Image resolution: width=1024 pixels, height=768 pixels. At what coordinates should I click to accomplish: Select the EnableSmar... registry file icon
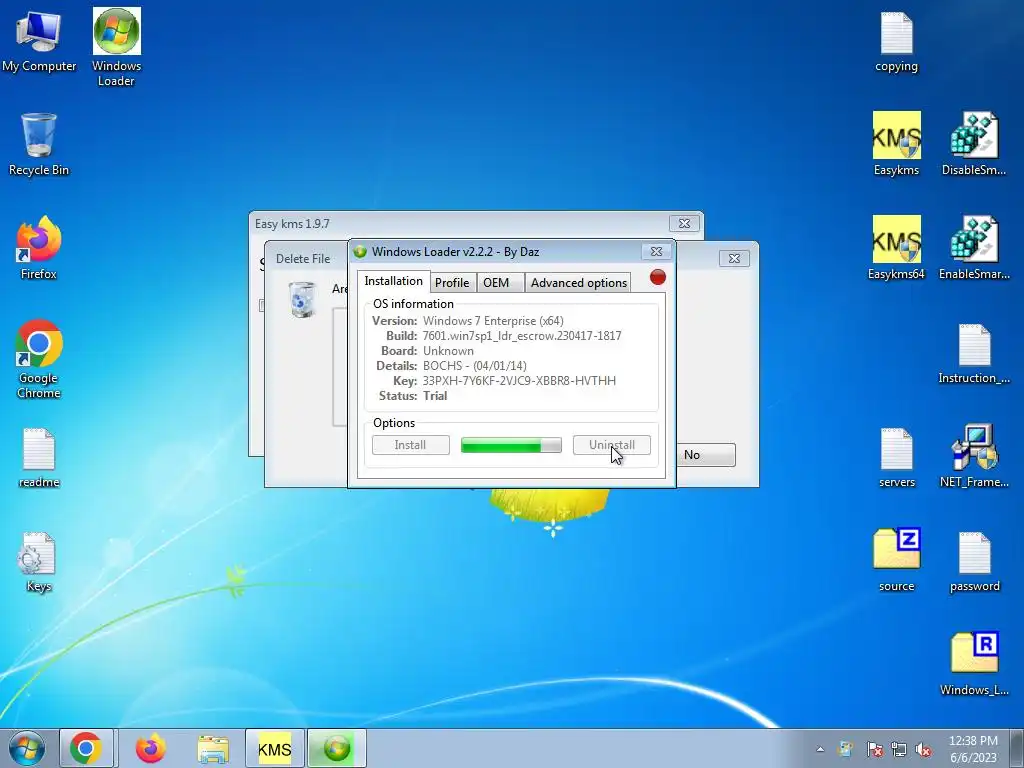974,248
